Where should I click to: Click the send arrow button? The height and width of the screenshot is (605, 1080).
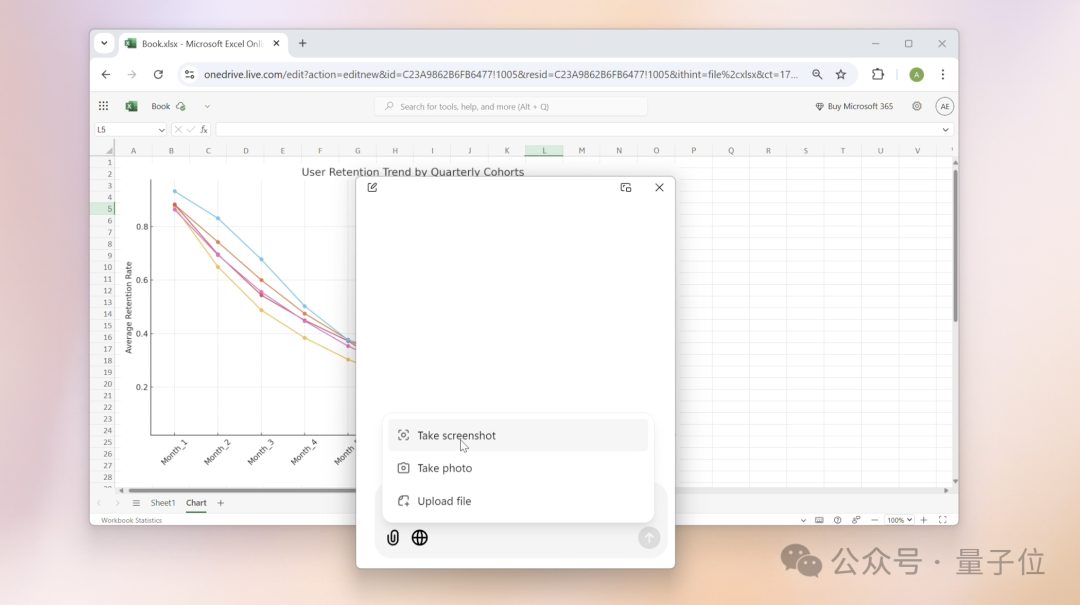(x=649, y=537)
